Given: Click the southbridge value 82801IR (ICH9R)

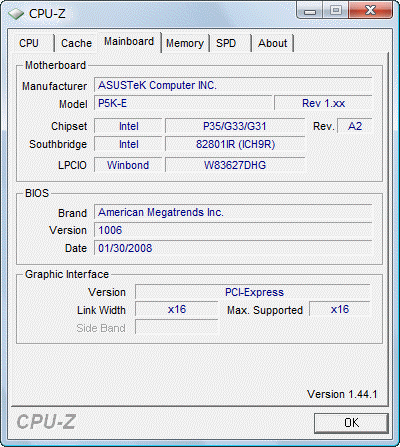Looking at the screenshot, I should tap(235, 144).
